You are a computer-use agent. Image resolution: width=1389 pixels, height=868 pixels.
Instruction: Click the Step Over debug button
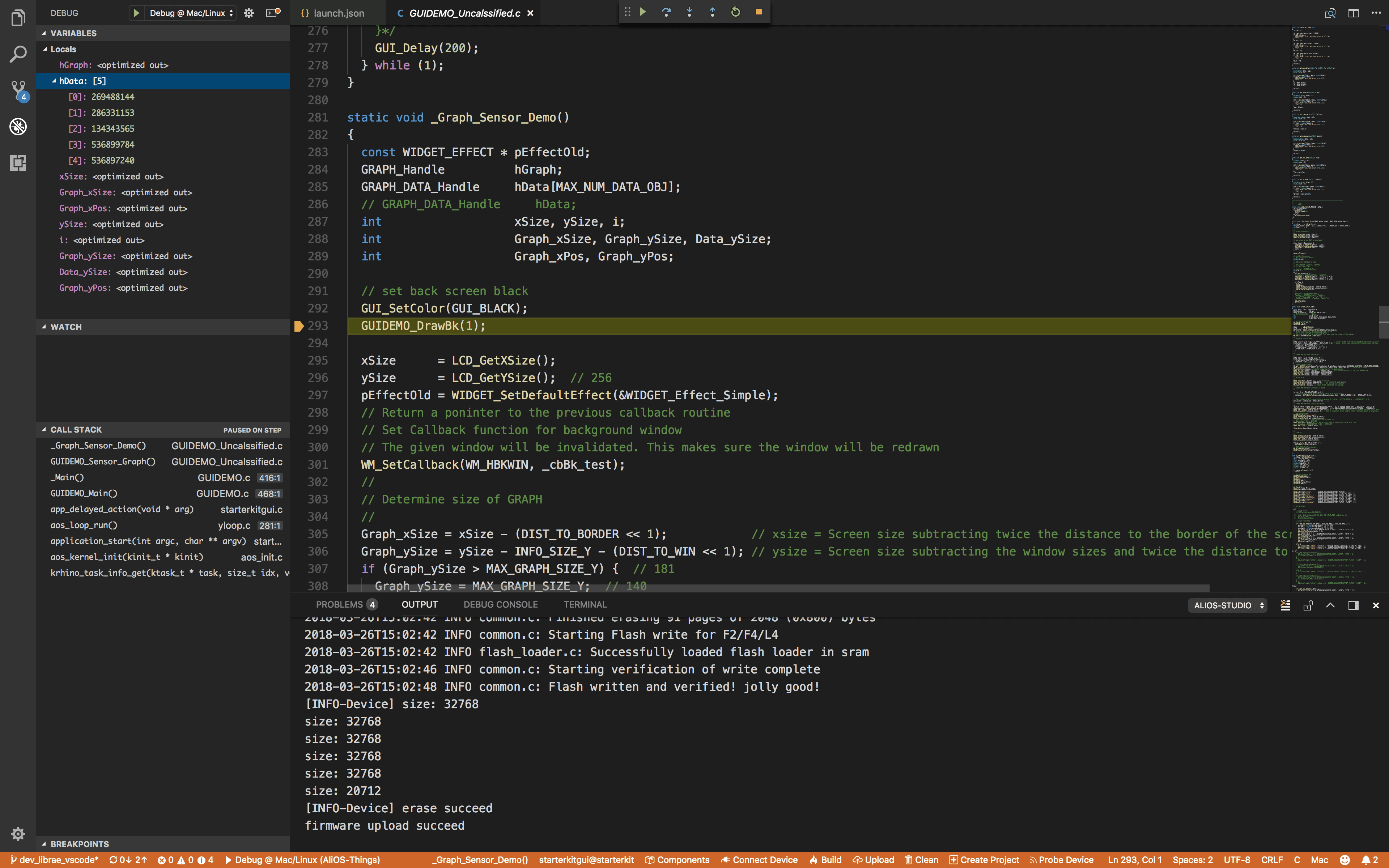pos(666,12)
